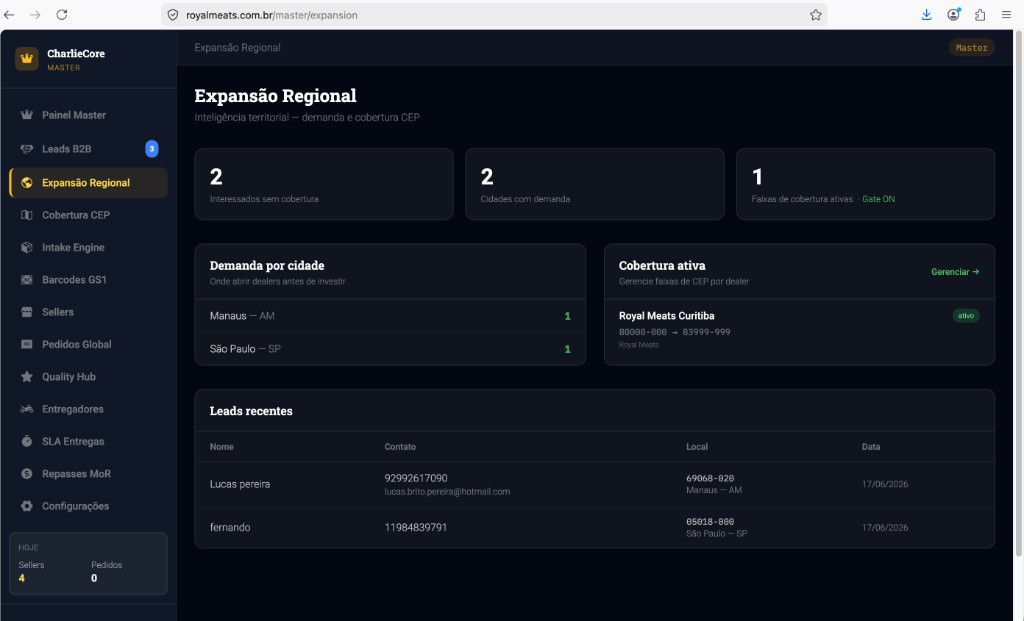Click the CharlieCore crown logo
This screenshot has height=621, width=1024.
(27, 59)
